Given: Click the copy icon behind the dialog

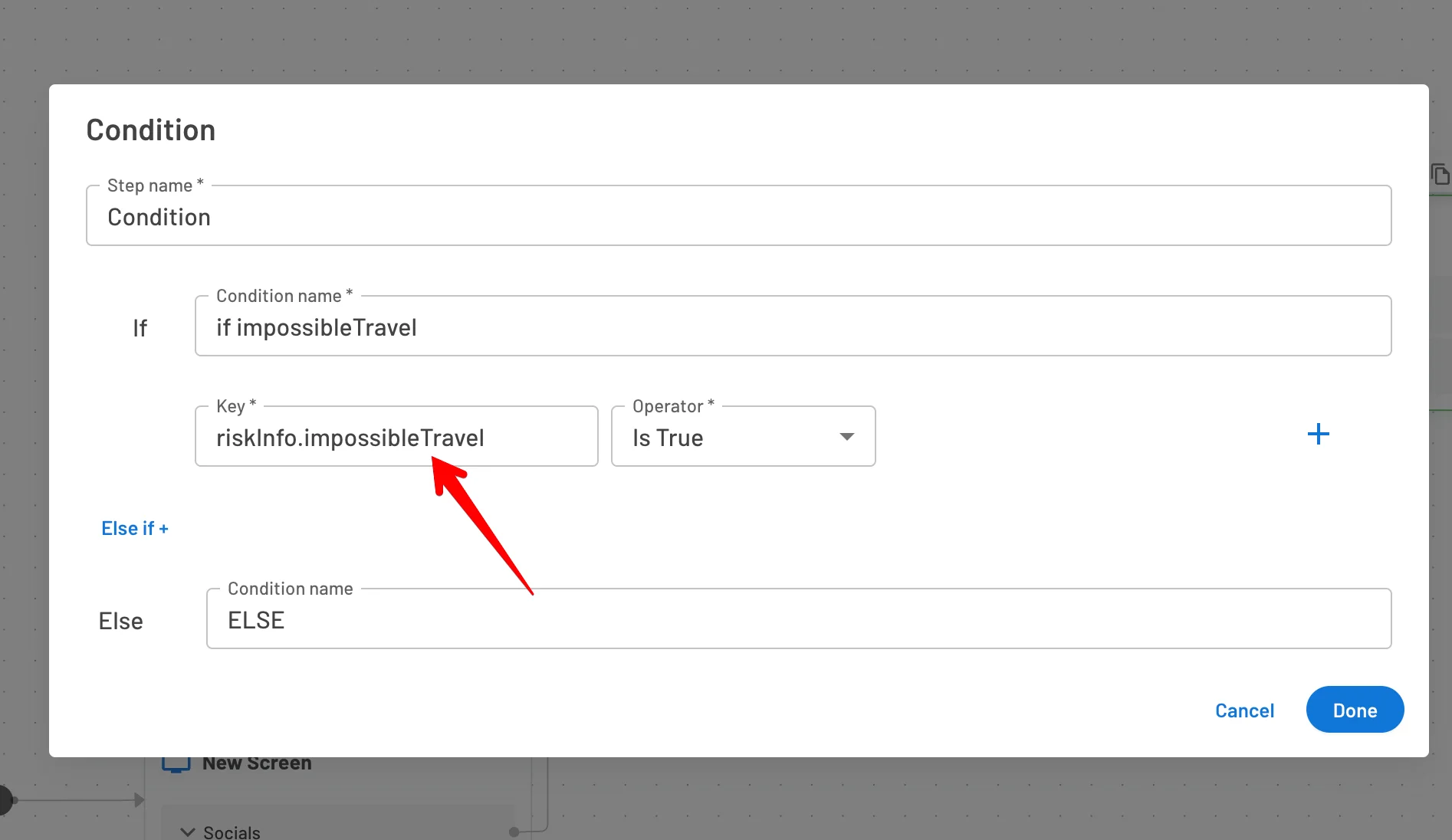Looking at the screenshot, I should click(x=1441, y=174).
